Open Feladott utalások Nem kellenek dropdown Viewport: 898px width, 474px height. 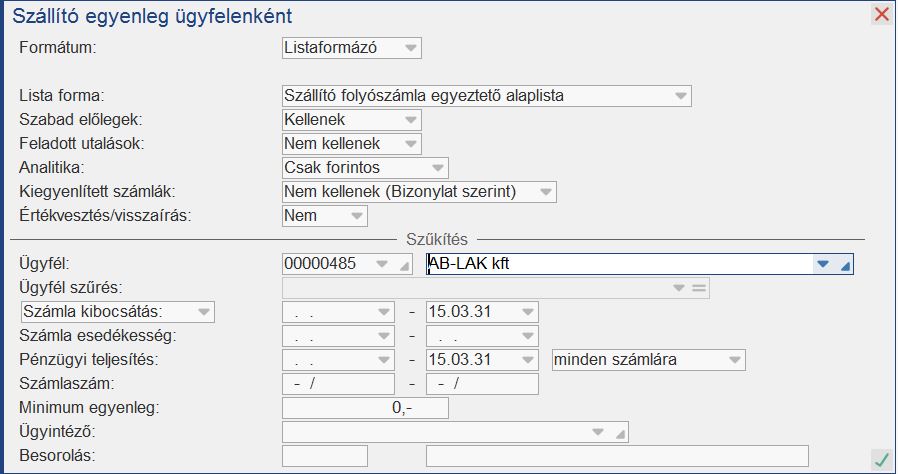(x=408, y=144)
